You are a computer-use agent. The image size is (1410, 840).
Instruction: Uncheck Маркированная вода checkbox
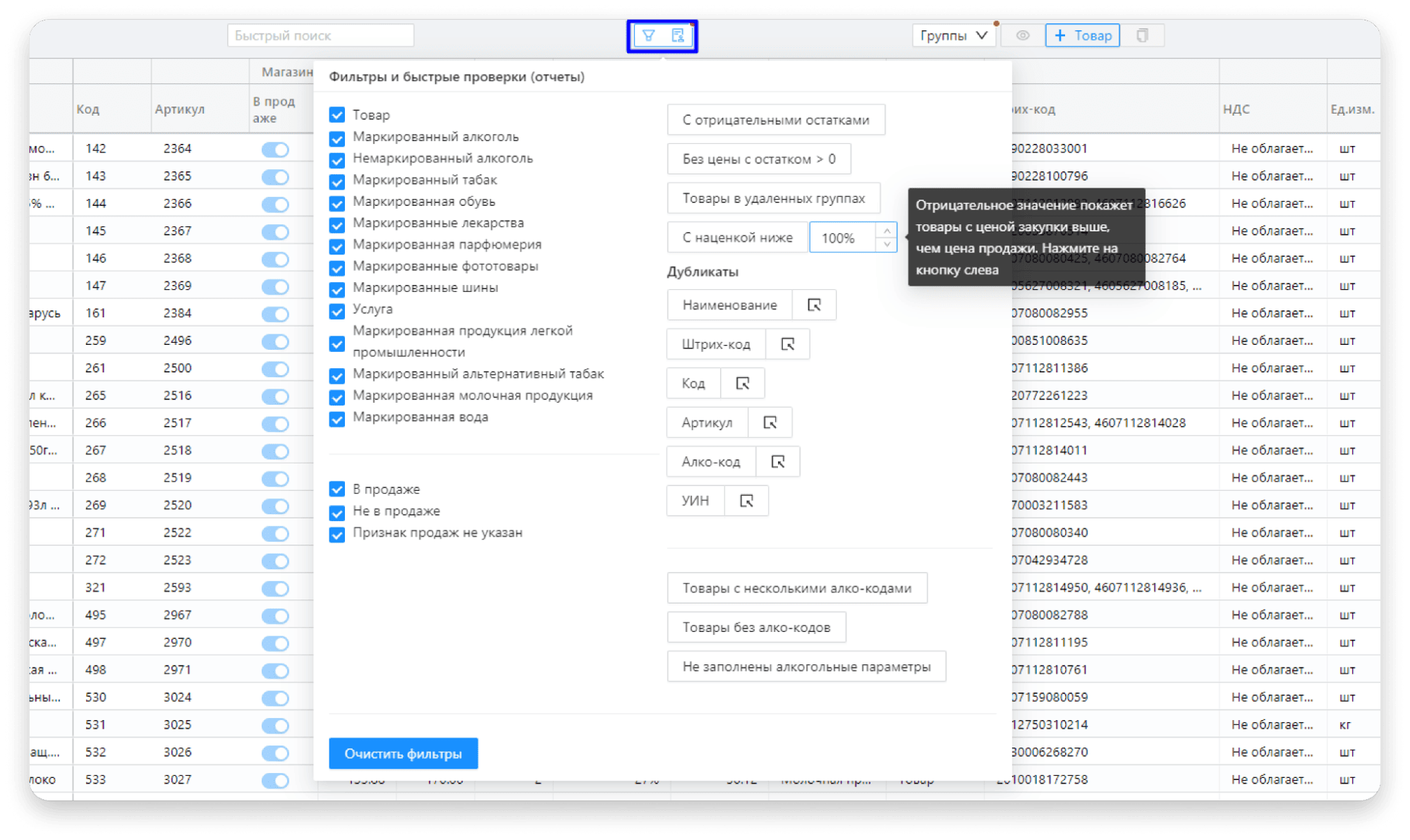(x=337, y=419)
